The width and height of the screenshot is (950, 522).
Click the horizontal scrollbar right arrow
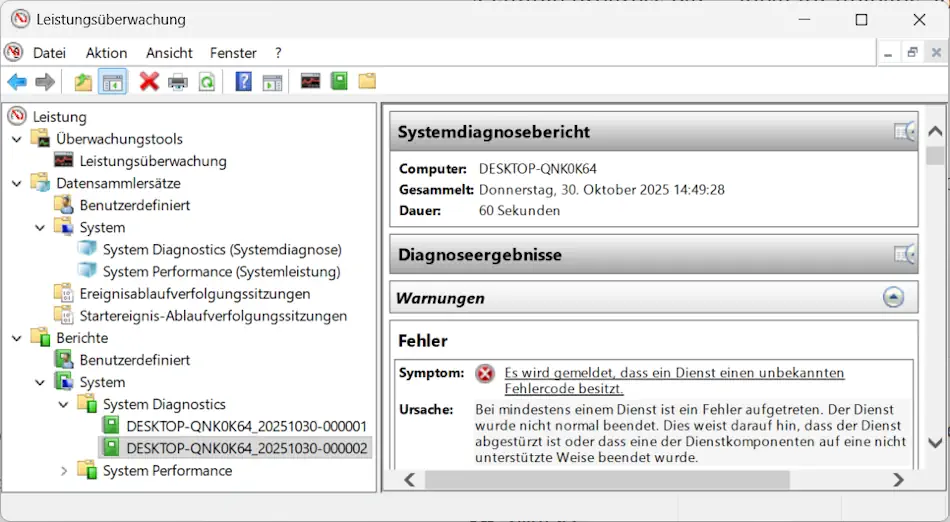point(898,480)
